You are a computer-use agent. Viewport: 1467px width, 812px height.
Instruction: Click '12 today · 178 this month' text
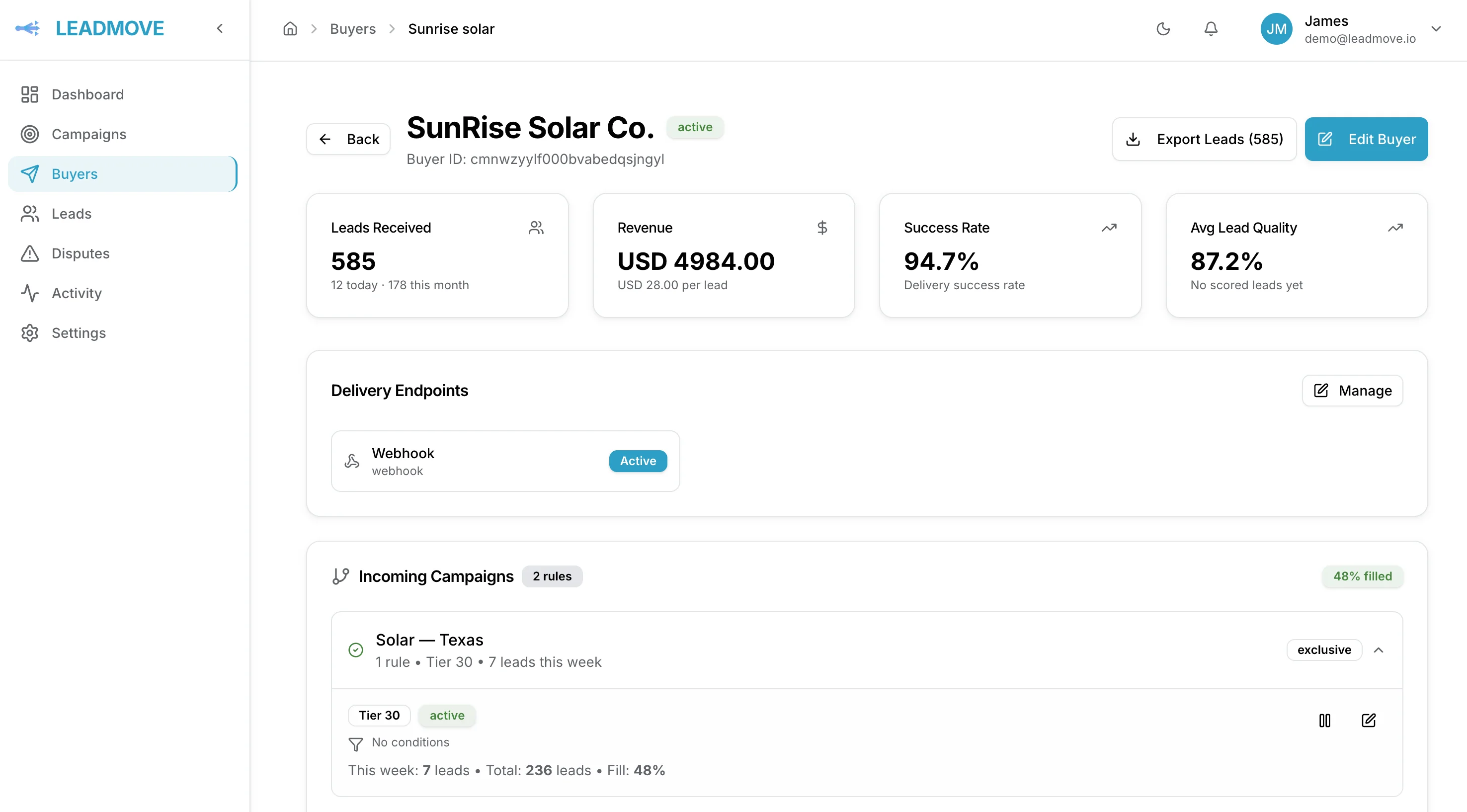point(400,285)
